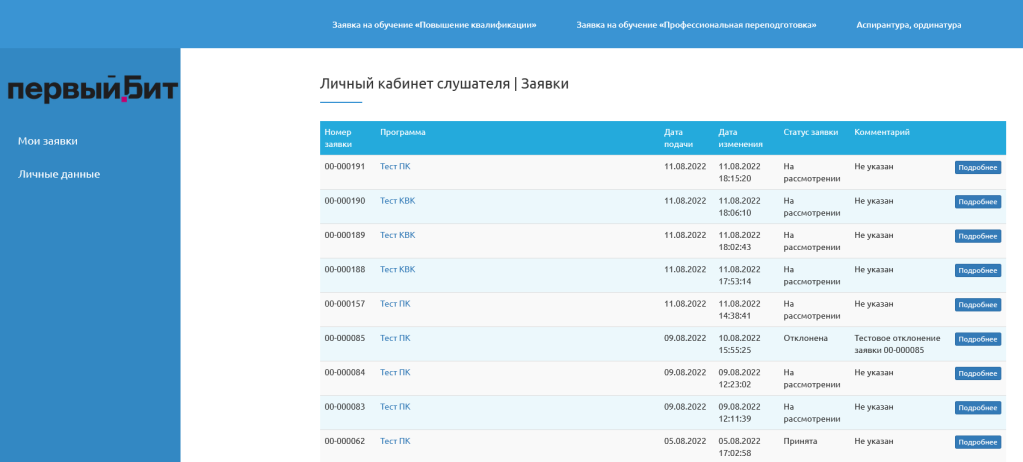Click change timestamp 05.08.2022 17:02:58
This screenshot has width=1023, height=462.
coord(739,447)
